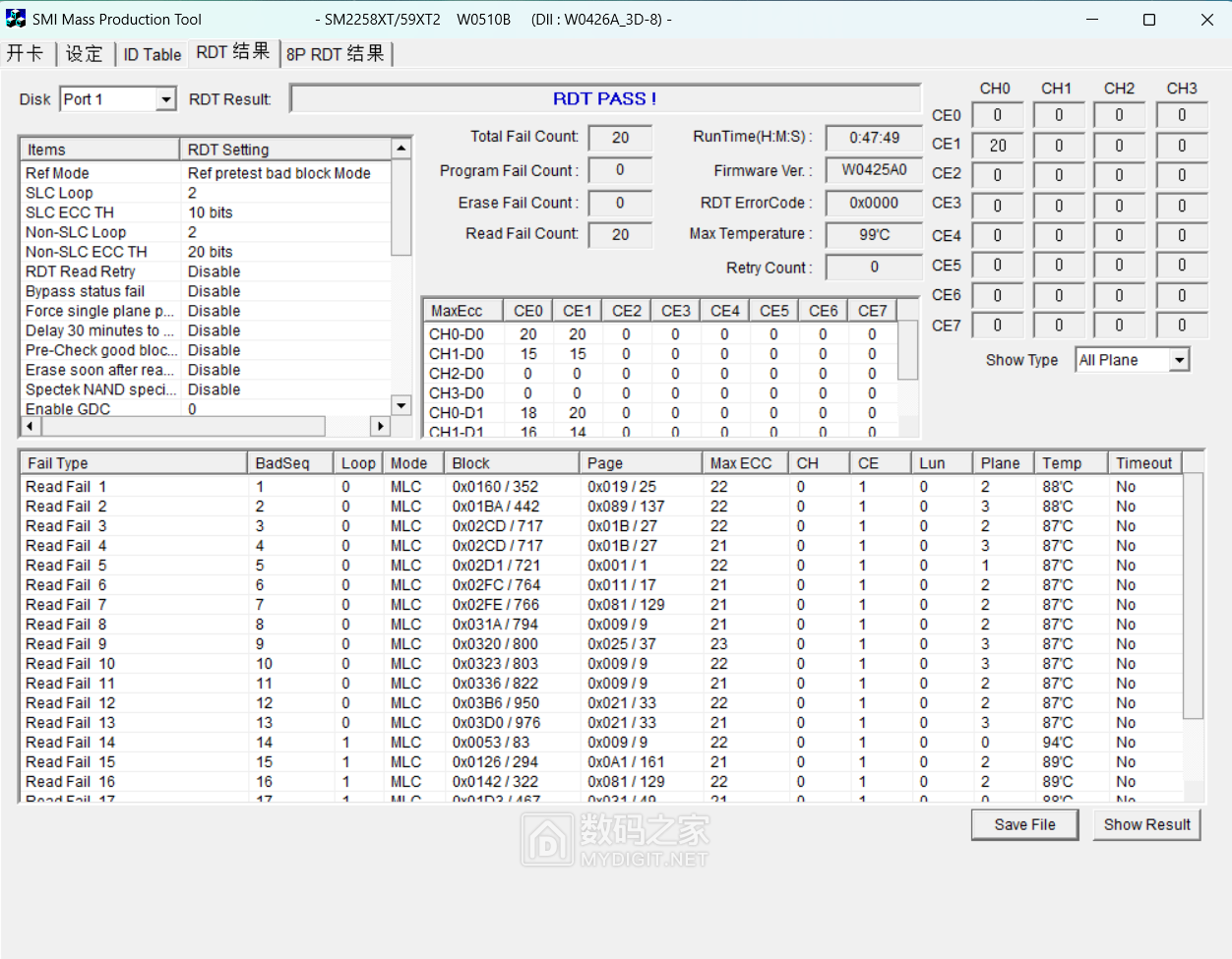The height and width of the screenshot is (959, 1232).
Task: Click the RDT PASS result field
Action: pyautogui.click(x=605, y=99)
